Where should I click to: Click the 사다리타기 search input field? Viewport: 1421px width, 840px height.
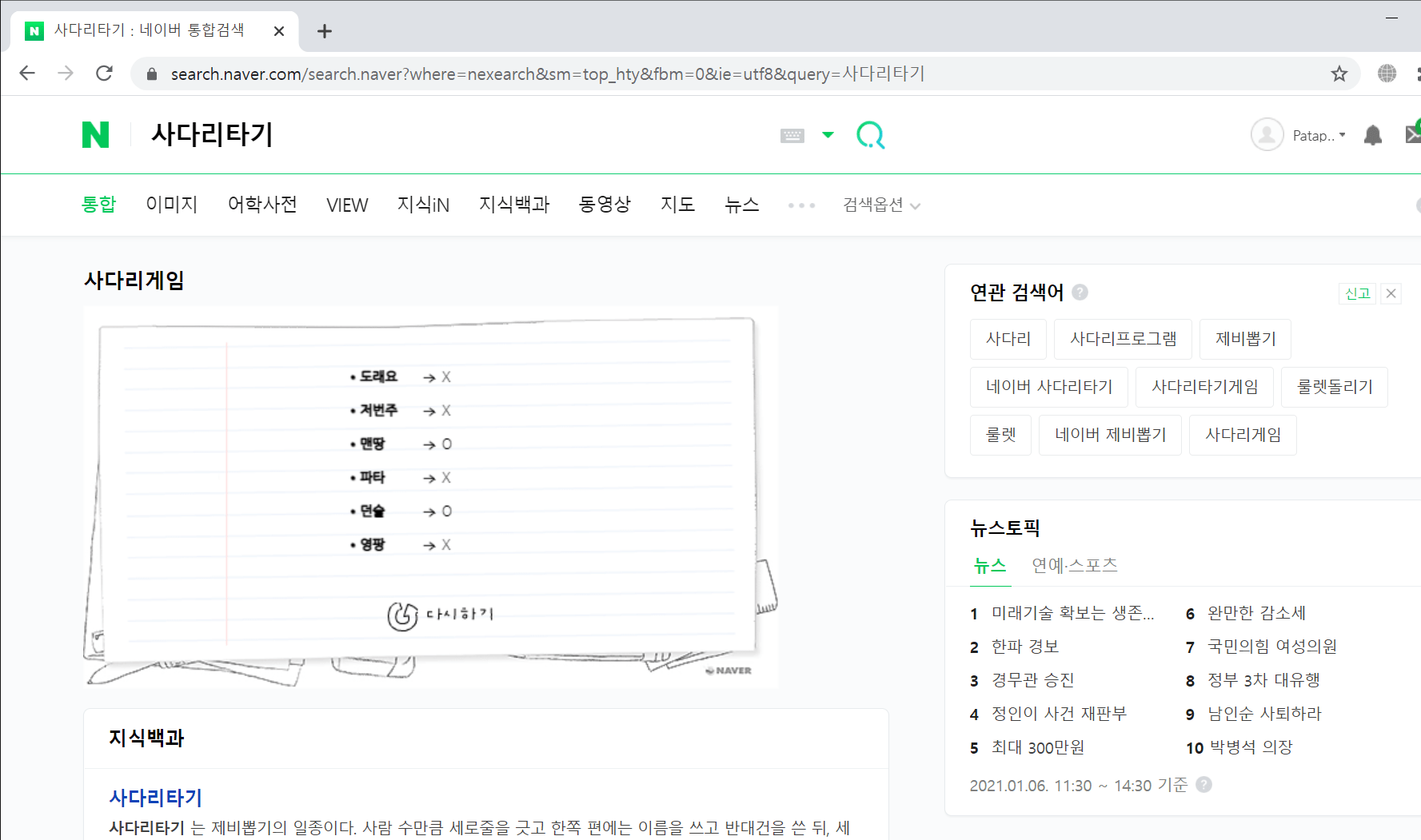click(x=456, y=134)
